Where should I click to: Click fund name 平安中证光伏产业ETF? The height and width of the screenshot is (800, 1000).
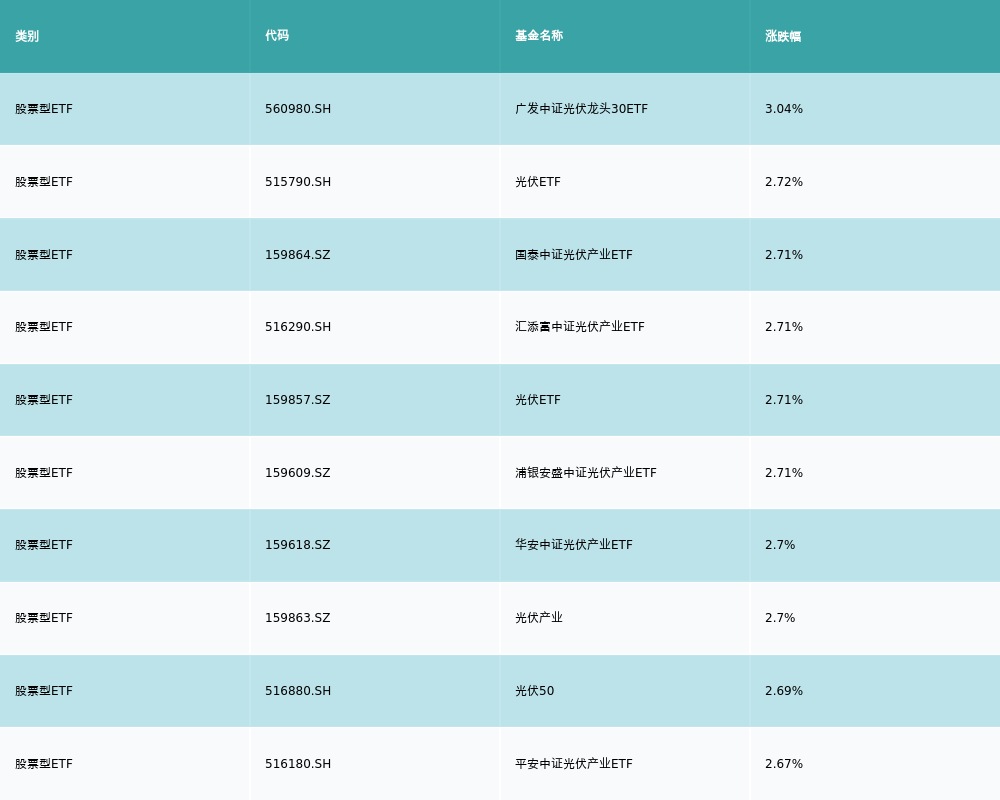pyautogui.click(x=574, y=764)
